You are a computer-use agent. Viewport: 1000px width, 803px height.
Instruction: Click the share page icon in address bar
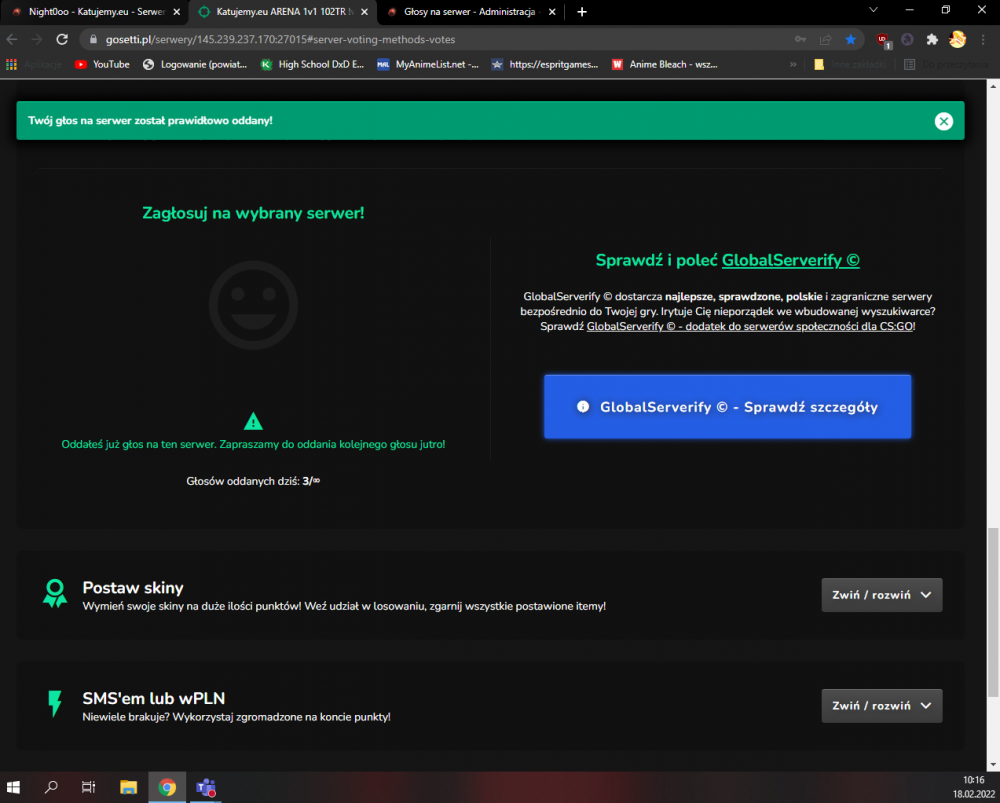coord(825,40)
